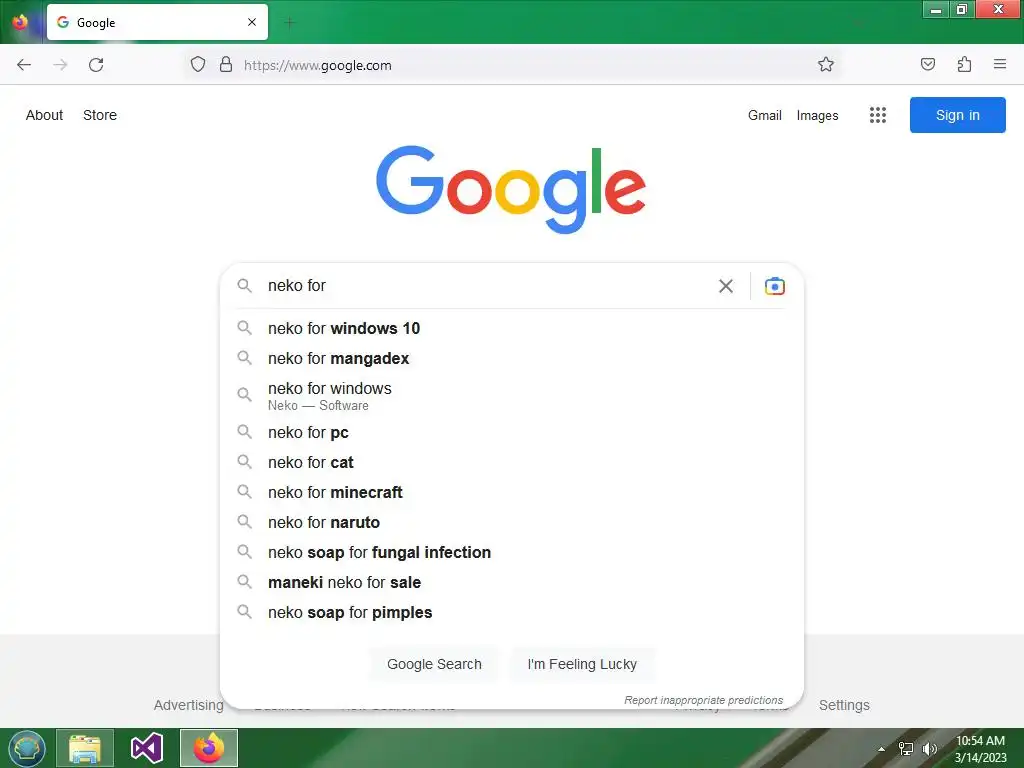Viewport: 1024px width, 768px height.
Task: Open the Gmail link
Action: (x=765, y=115)
